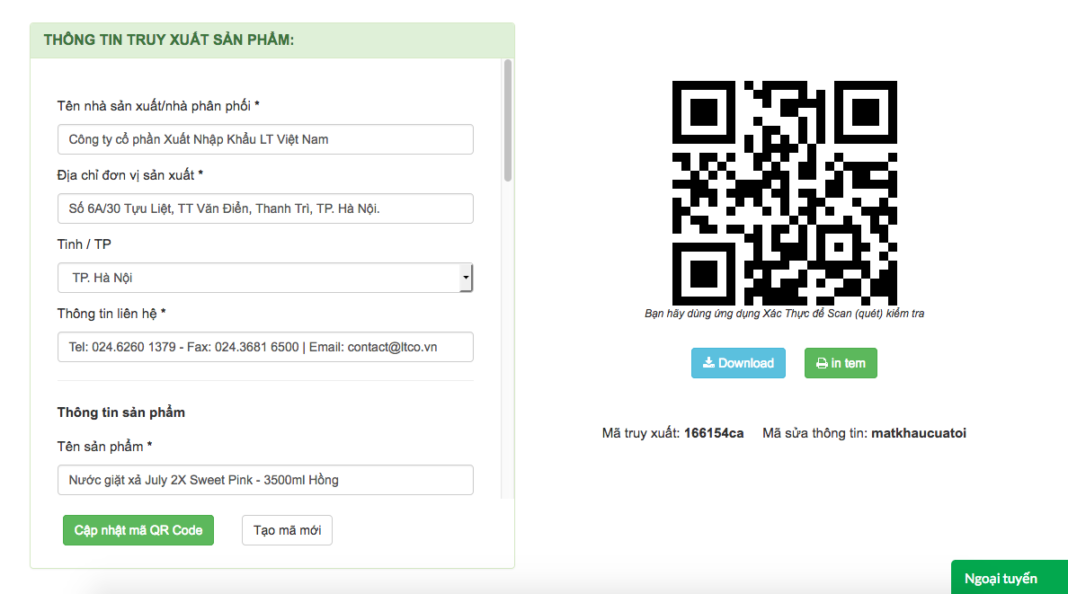Open the Ngoại tuyến chat tab
Viewport: 1068px width, 594px height.
1008,578
